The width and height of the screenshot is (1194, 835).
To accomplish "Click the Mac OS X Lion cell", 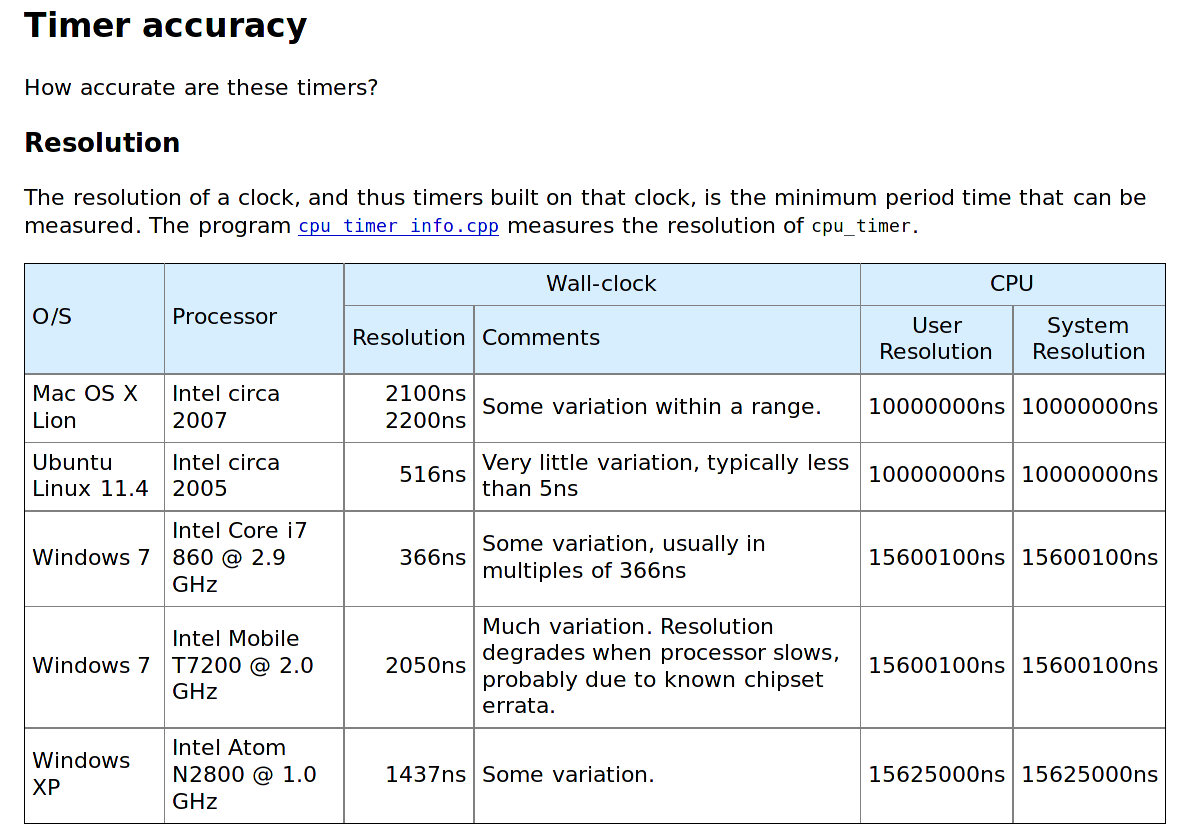I will [x=80, y=407].
